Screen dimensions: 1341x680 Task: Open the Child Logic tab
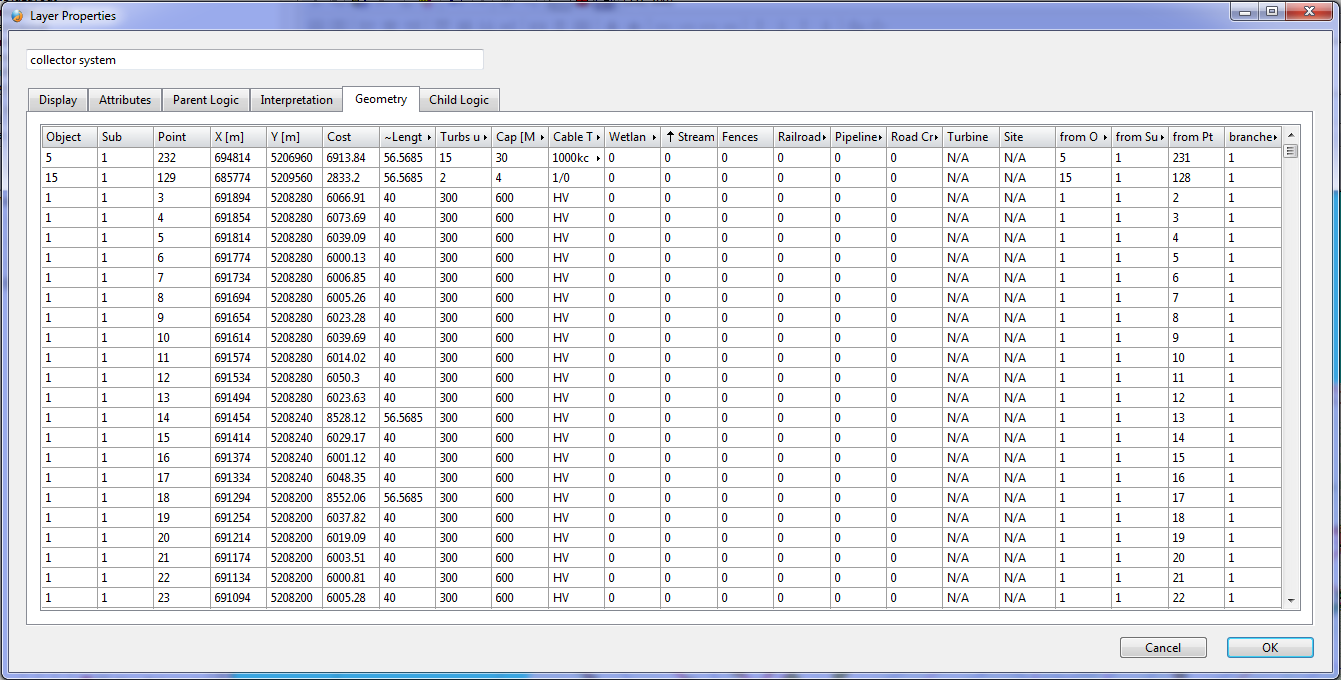click(458, 100)
